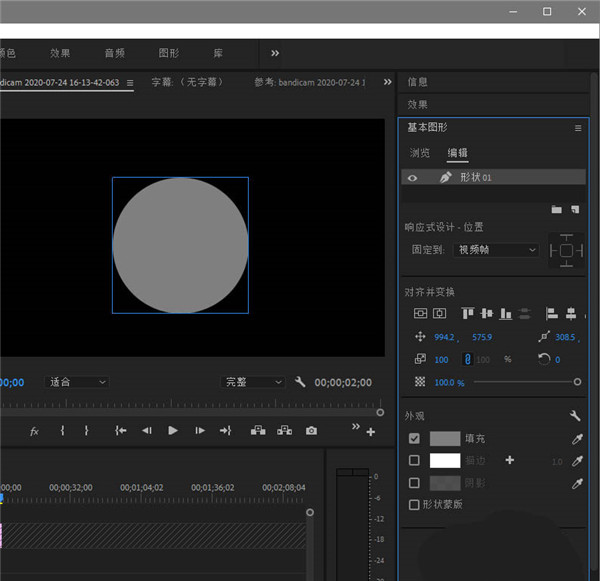600x581 pixels.
Task: Open the 效果 effects panel
Action: click(418, 104)
